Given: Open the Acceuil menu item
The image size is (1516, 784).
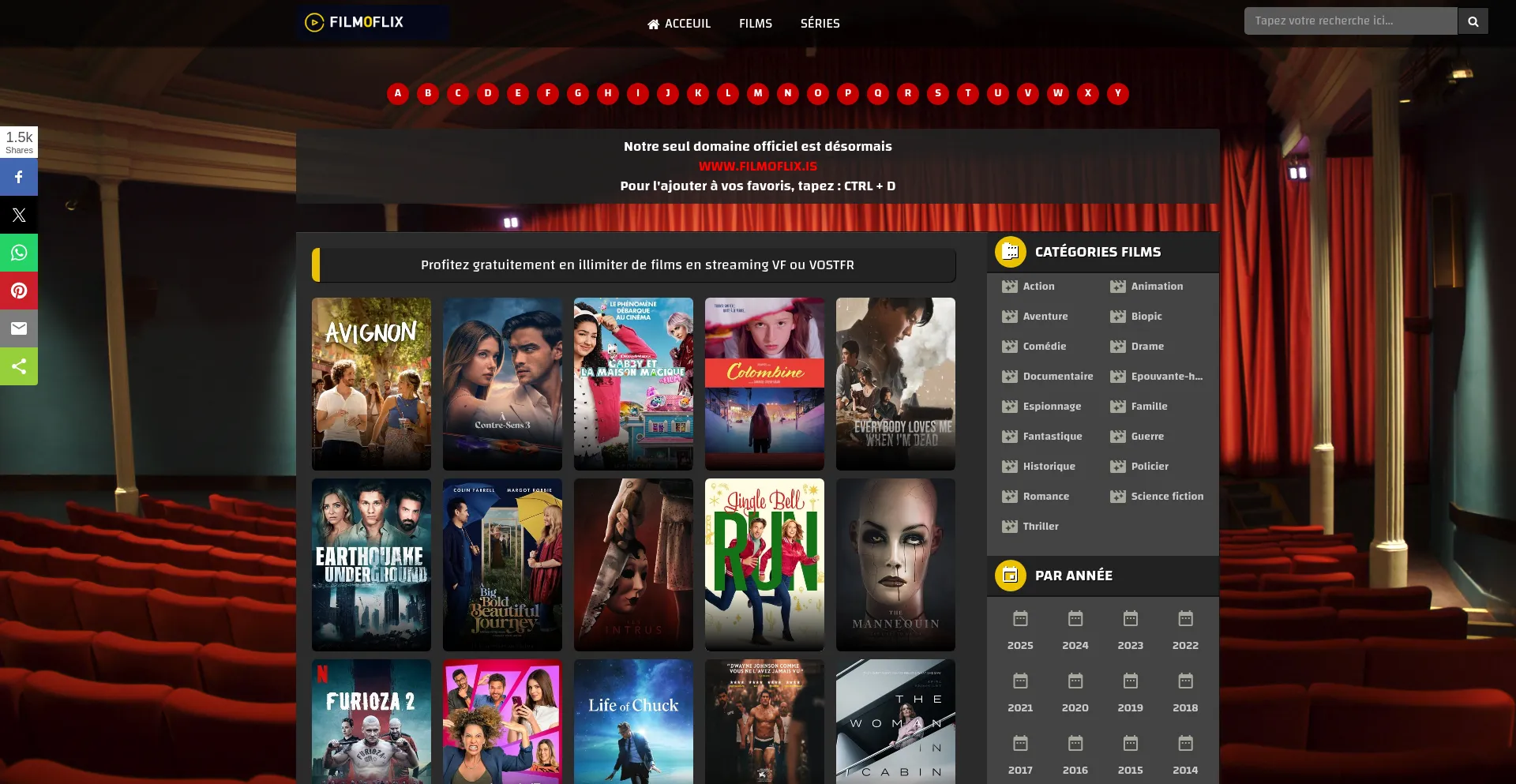Looking at the screenshot, I should (x=679, y=24).
